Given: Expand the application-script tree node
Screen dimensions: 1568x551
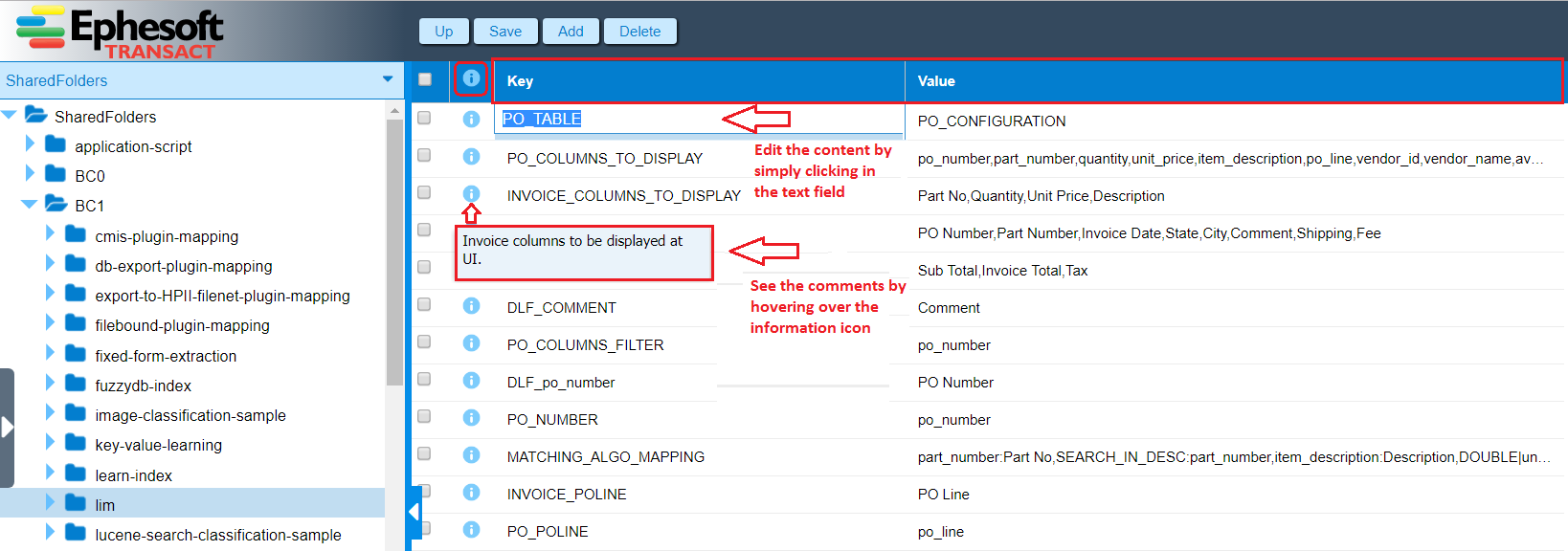Looking at the screenshot, I should point(30,143).
